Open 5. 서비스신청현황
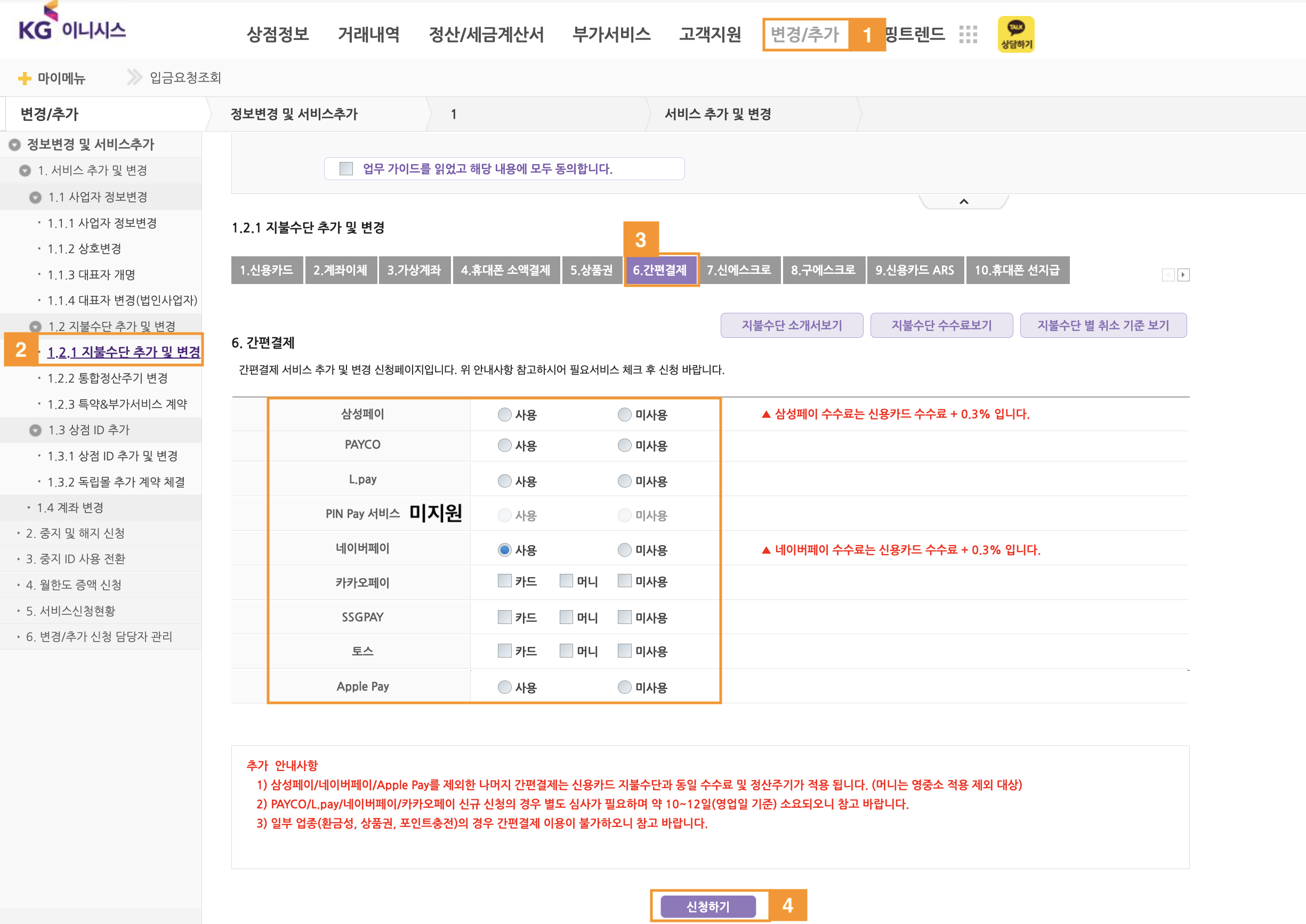The width and height of the screenshot is (1306, 924). pyautogui.click(x=70, y=612)
